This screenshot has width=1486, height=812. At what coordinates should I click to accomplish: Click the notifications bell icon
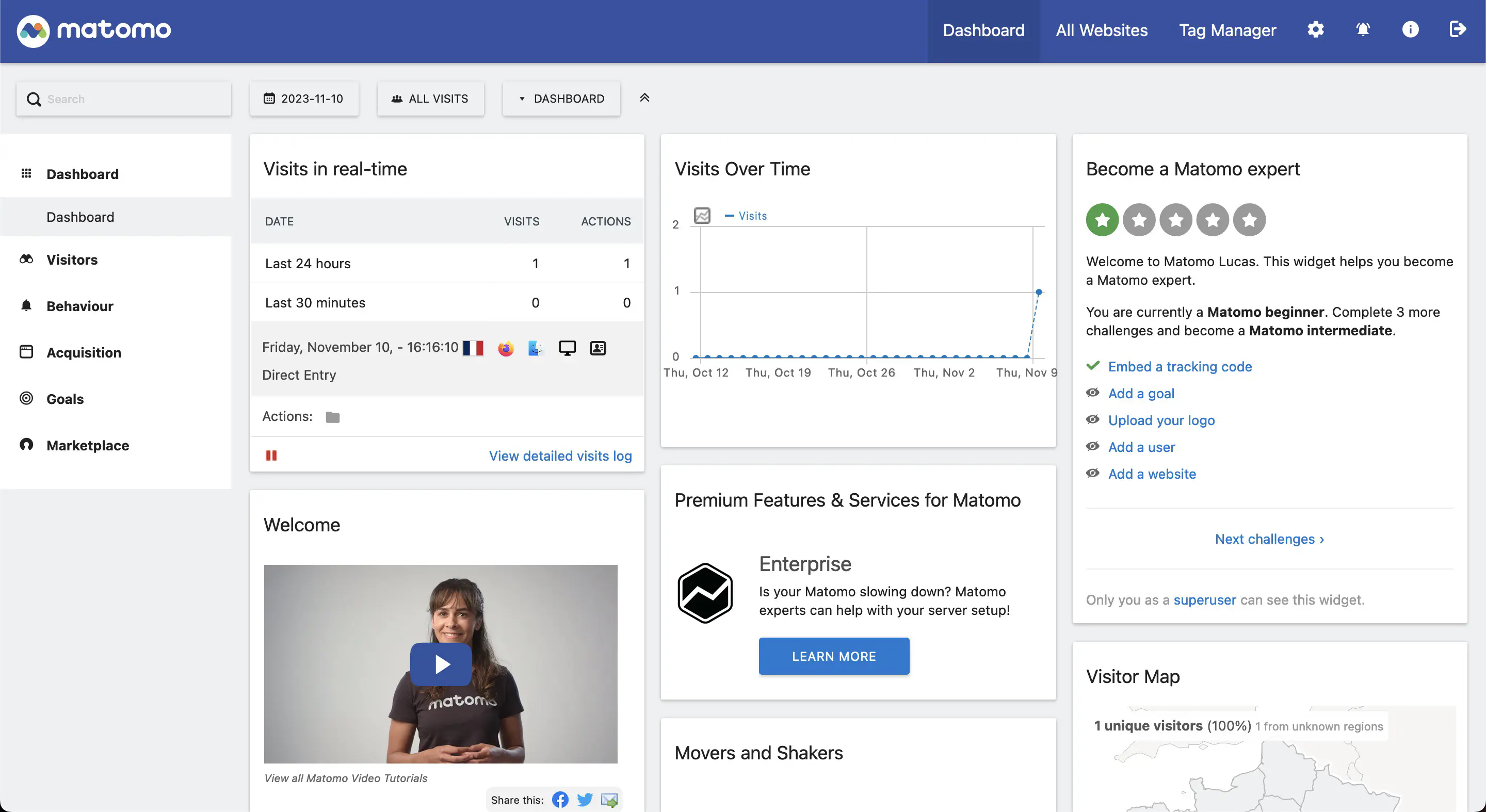[1362, 29]
